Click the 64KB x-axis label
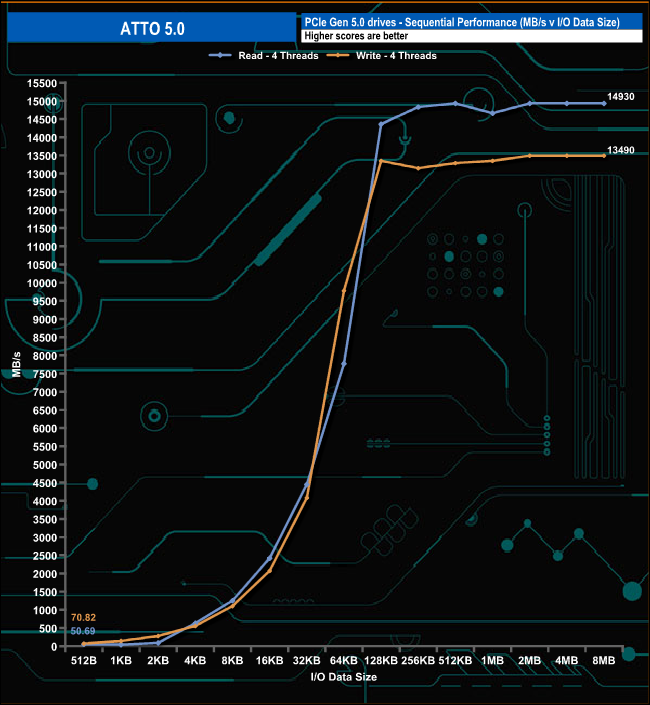Screen dimensions: 650x705 [344, 662]
